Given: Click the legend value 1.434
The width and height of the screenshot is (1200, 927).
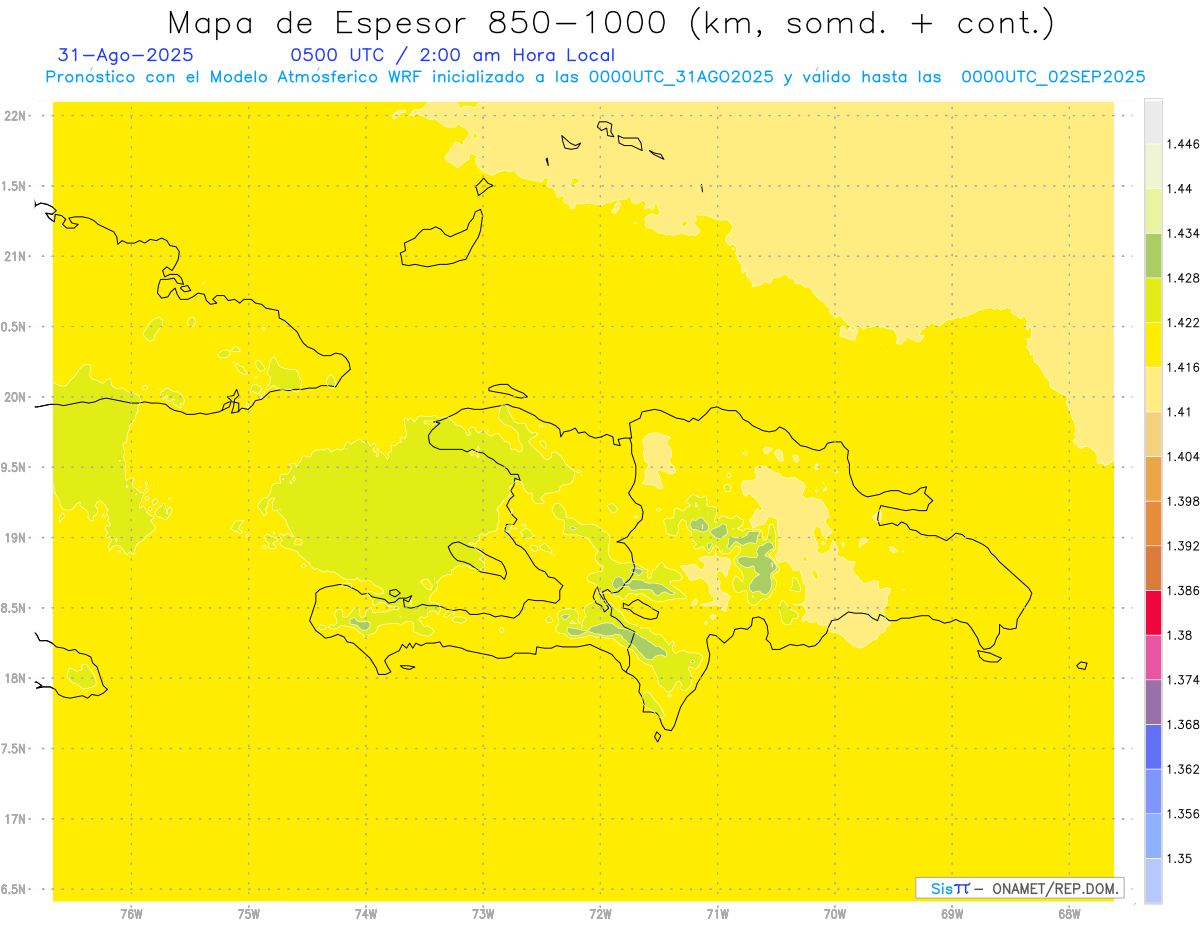Looking at the screenshot, I should coord(1185,233).
